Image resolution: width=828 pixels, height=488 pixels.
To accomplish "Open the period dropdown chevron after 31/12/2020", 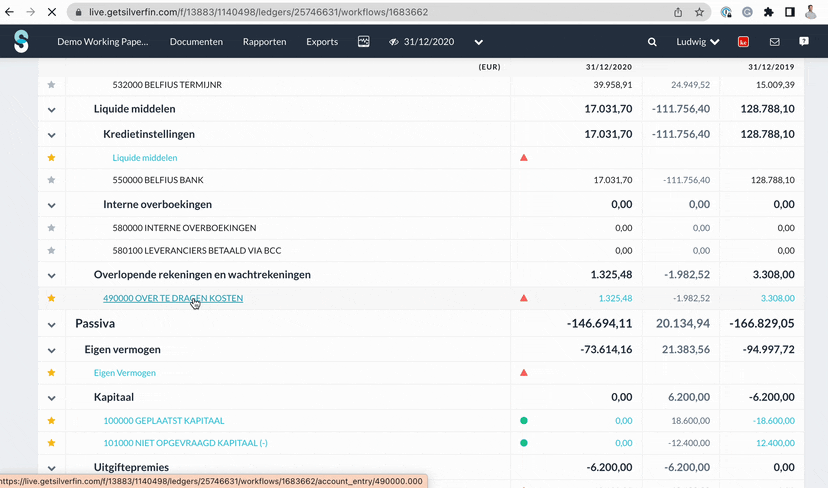I will pyautogui.click(x=478, y=42).
